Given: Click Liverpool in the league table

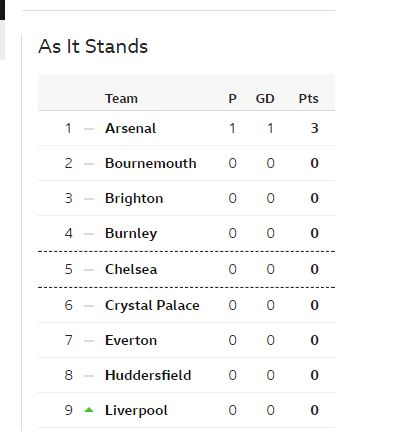Looking at the screenshot, I should [x=136, y=410].
